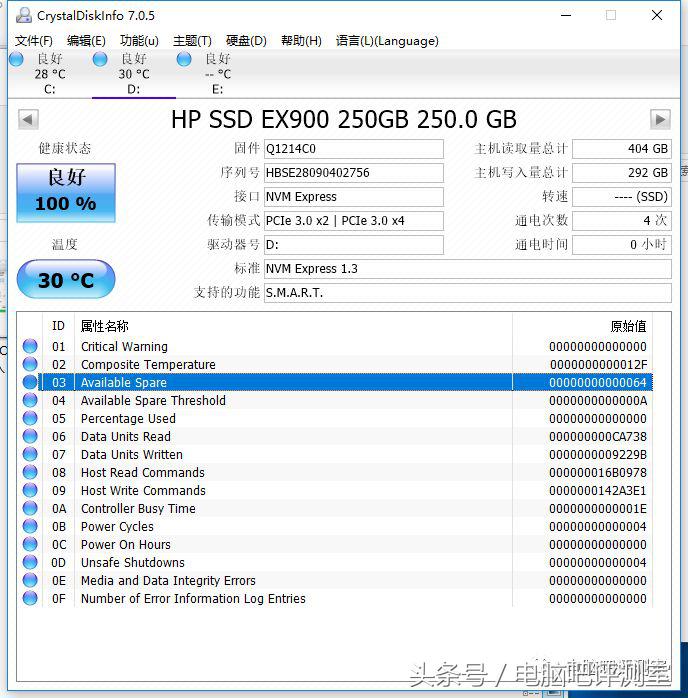
Task: Select the Host Write Commands attribute name
Action: pos(143,491)
